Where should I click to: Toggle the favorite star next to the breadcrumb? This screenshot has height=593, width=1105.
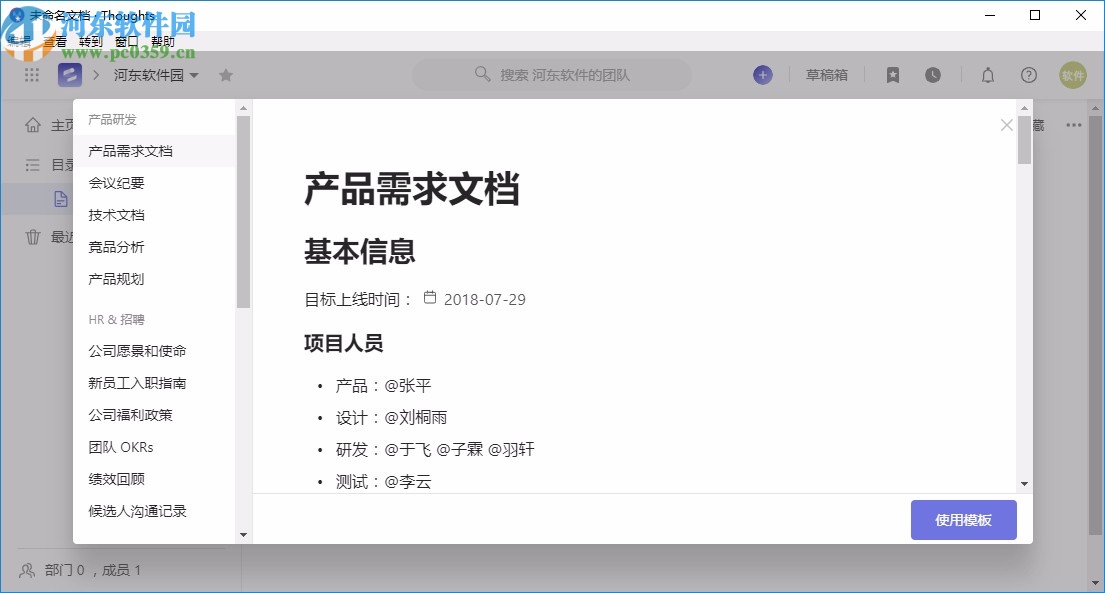click(x=226, y=75)
